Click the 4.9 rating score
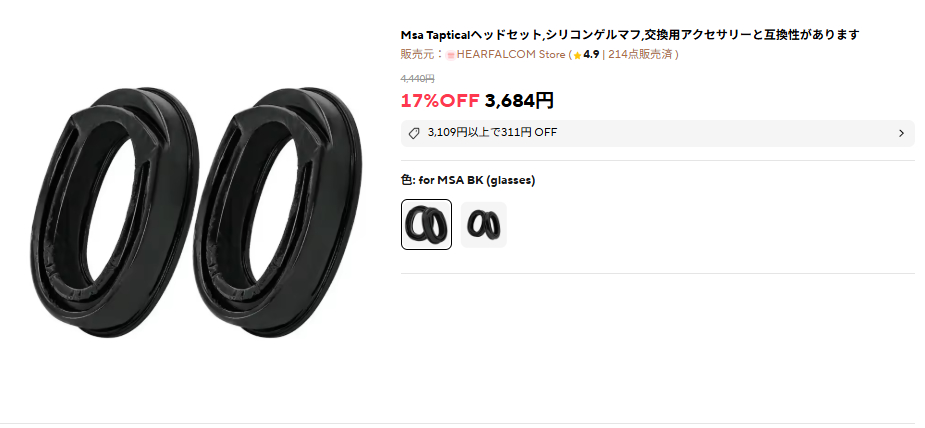925x428 pixels. [x=591, y=54]
